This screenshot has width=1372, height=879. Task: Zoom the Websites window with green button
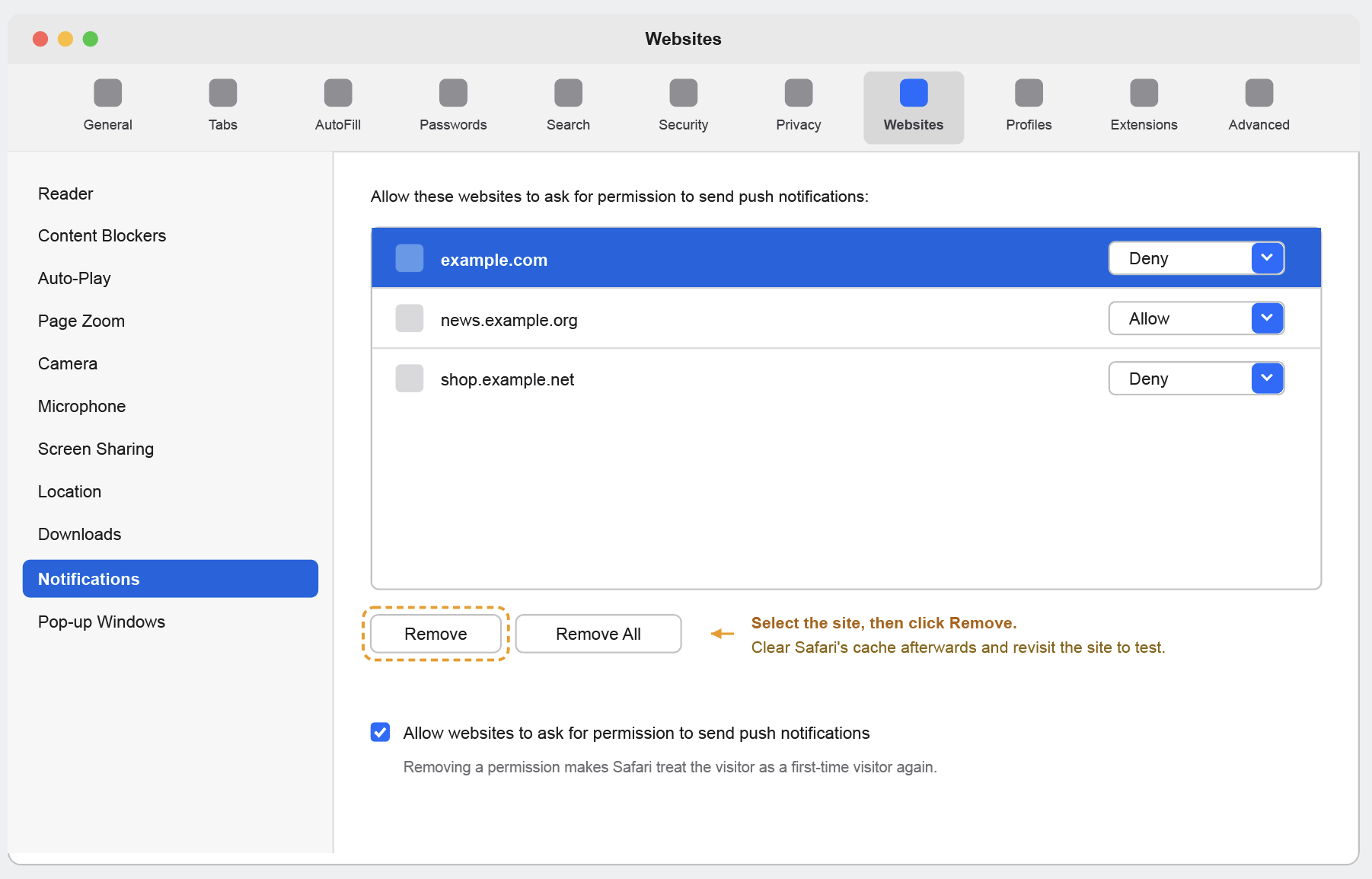[91, 39]
